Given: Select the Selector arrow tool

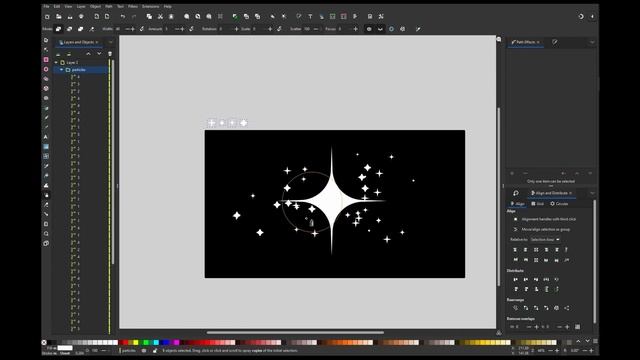Looking at the screenshot, I should [x=46, y=40].
